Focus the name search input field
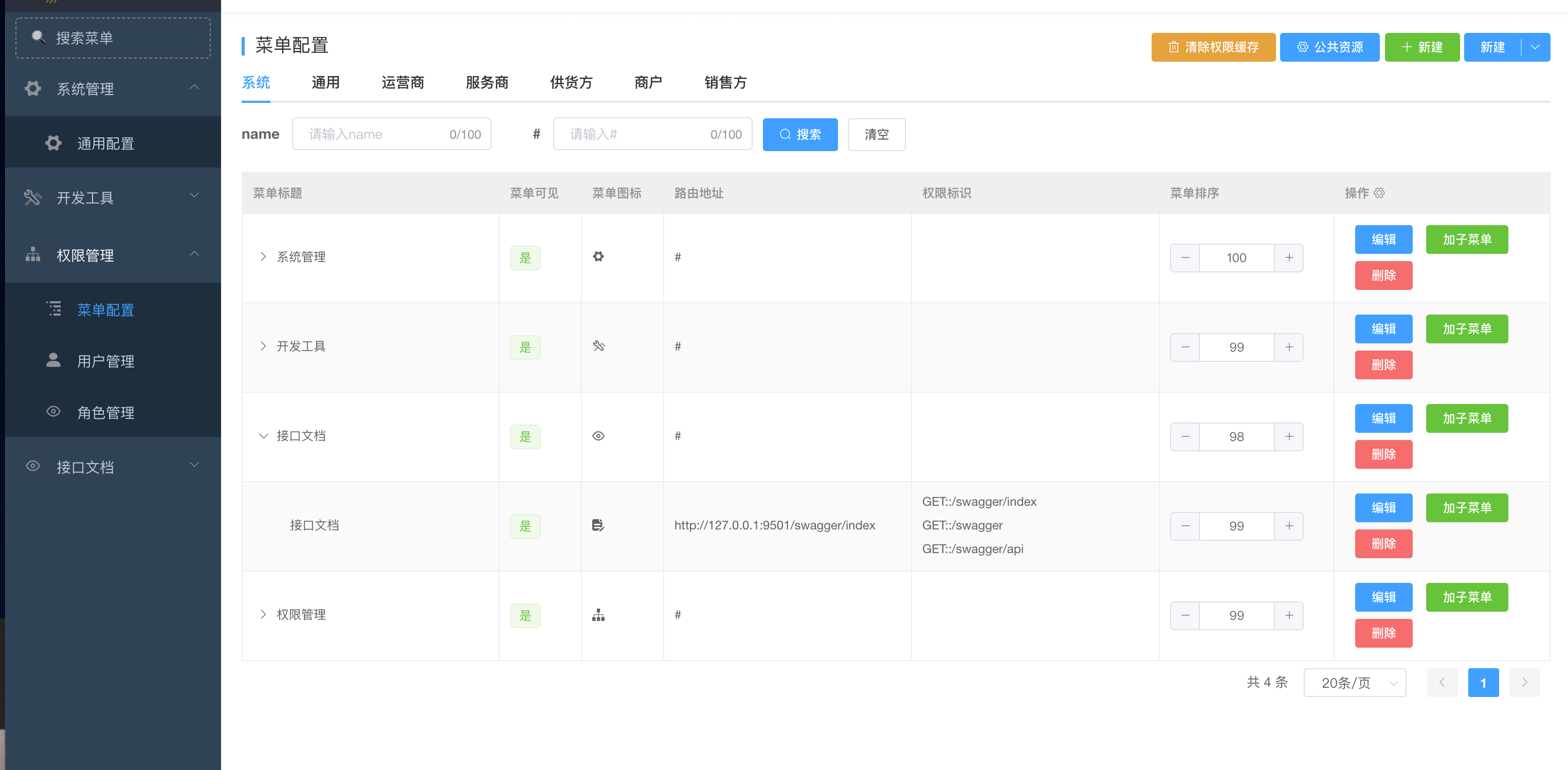1568x770 pixels. click(x=377, y=135)
